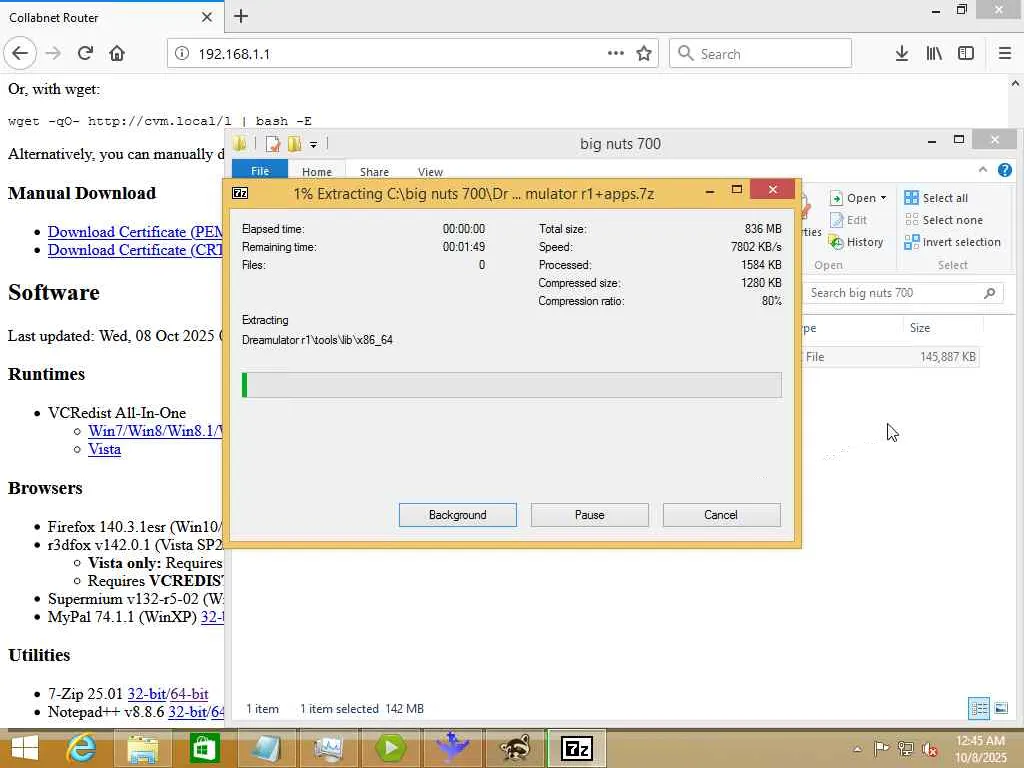Image resolution: width=1024 pixels, height=768 pixels.
Task: Click the search magnifier in Explorer
Action: [989, 293]
